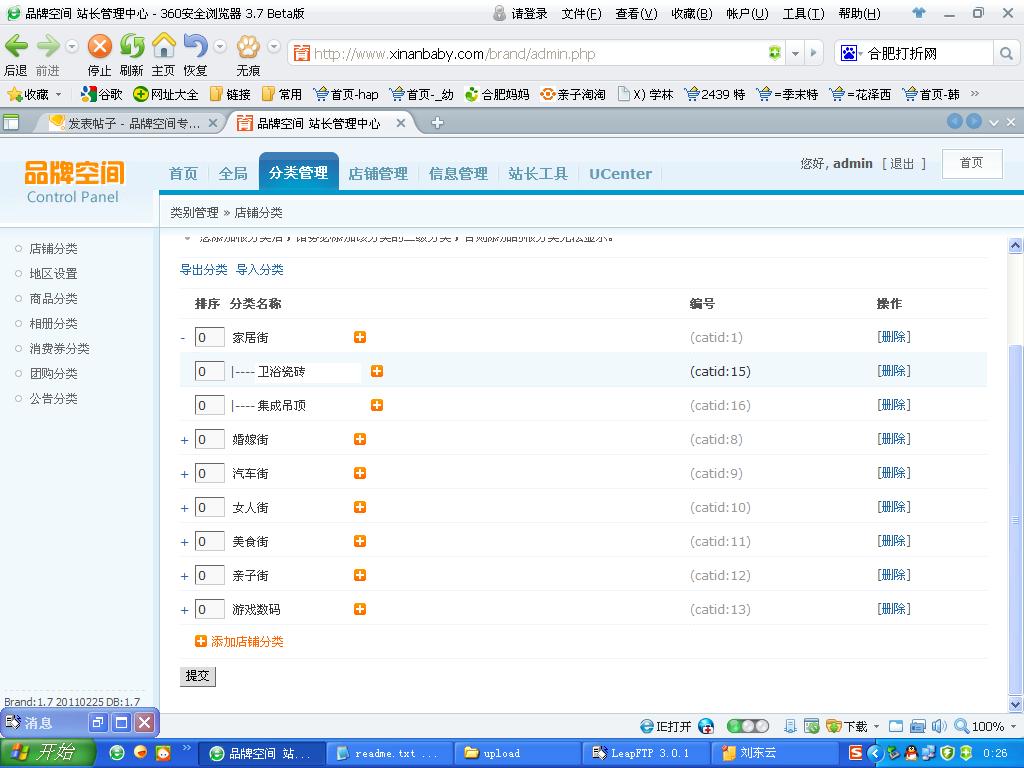The width and height of the screenshot is (1024, 768).
Task: Click the 下载 download status bar button
Action: pyautogui.click(x=847, y=726)
